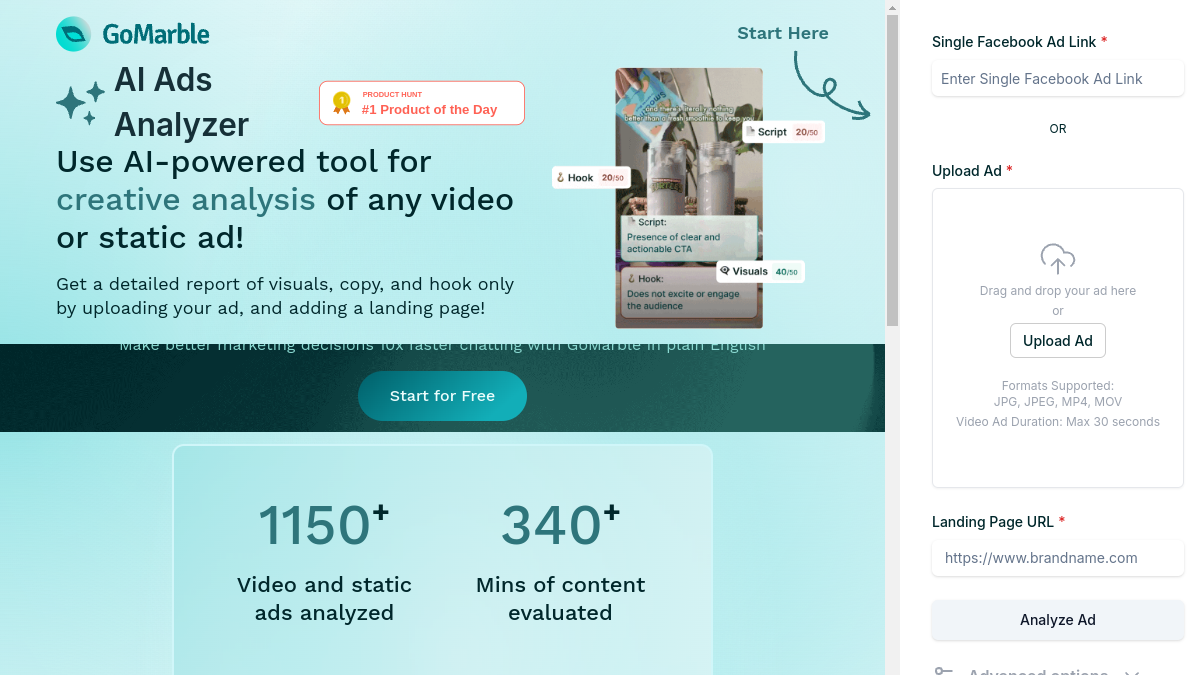1200x675 pixels.
Task: Click the GoMarble leaf logo icon
Action: (74, 34)
